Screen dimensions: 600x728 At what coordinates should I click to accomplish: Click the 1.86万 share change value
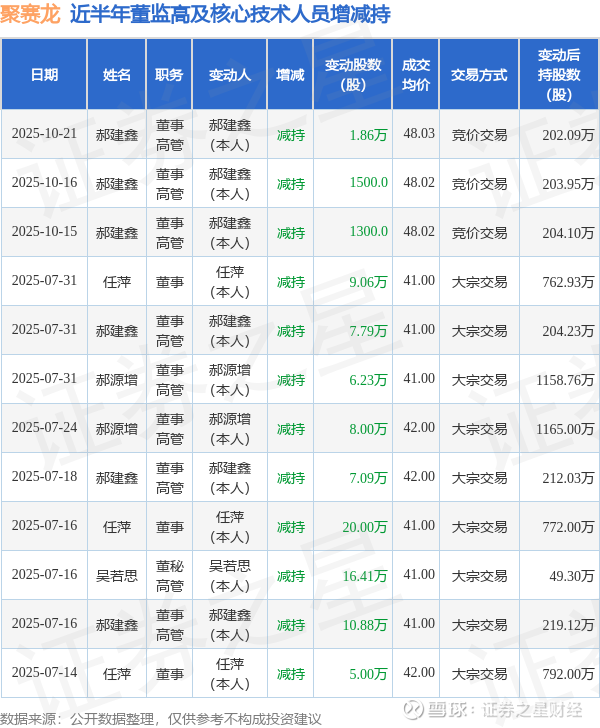pyautogui.click(x=368, y=135)
